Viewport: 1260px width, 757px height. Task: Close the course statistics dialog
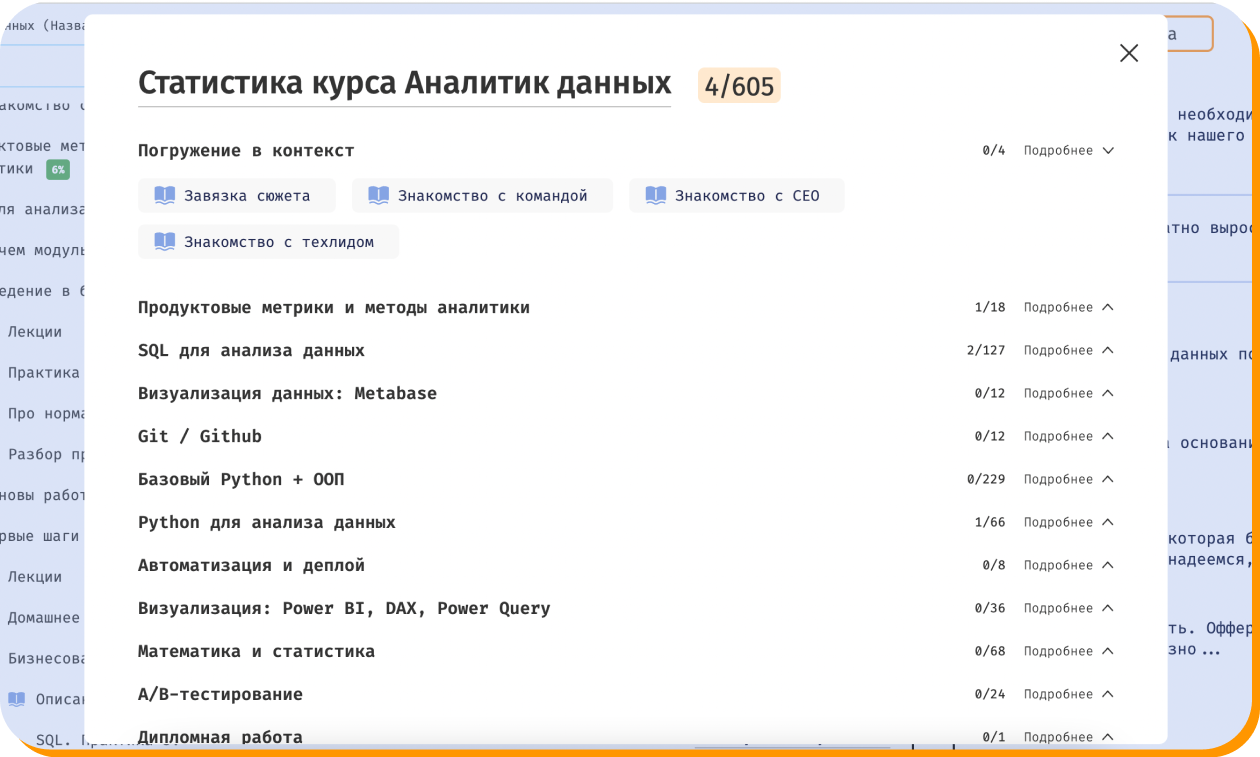[1128, 54]
